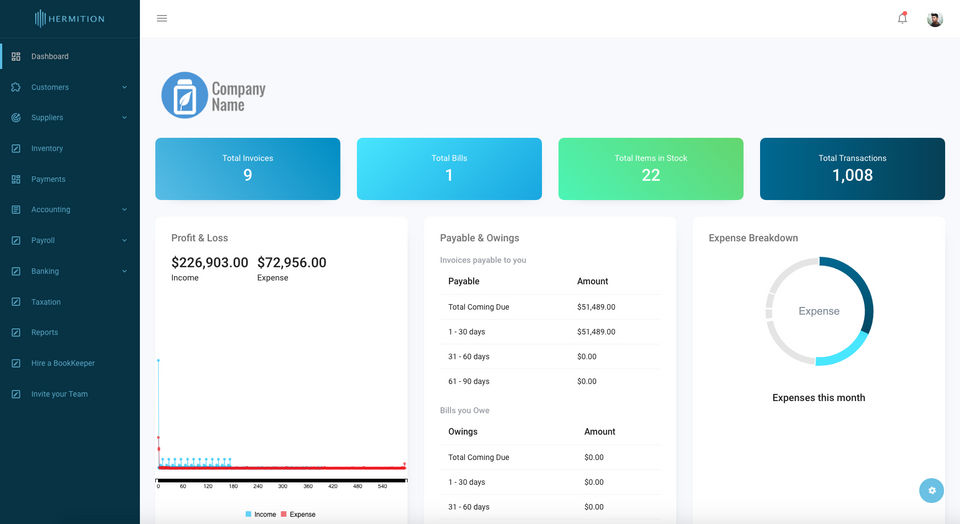960x524 pixels.
Task: Open the notifications bell icon
Action: (x=902, y=18)
